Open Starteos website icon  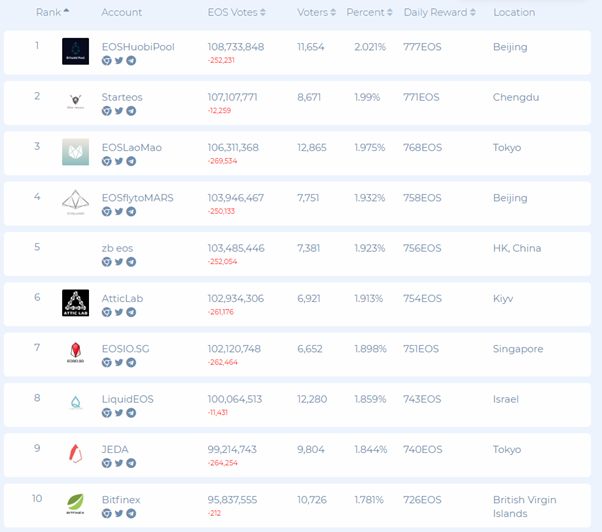(x=107, y=111)
